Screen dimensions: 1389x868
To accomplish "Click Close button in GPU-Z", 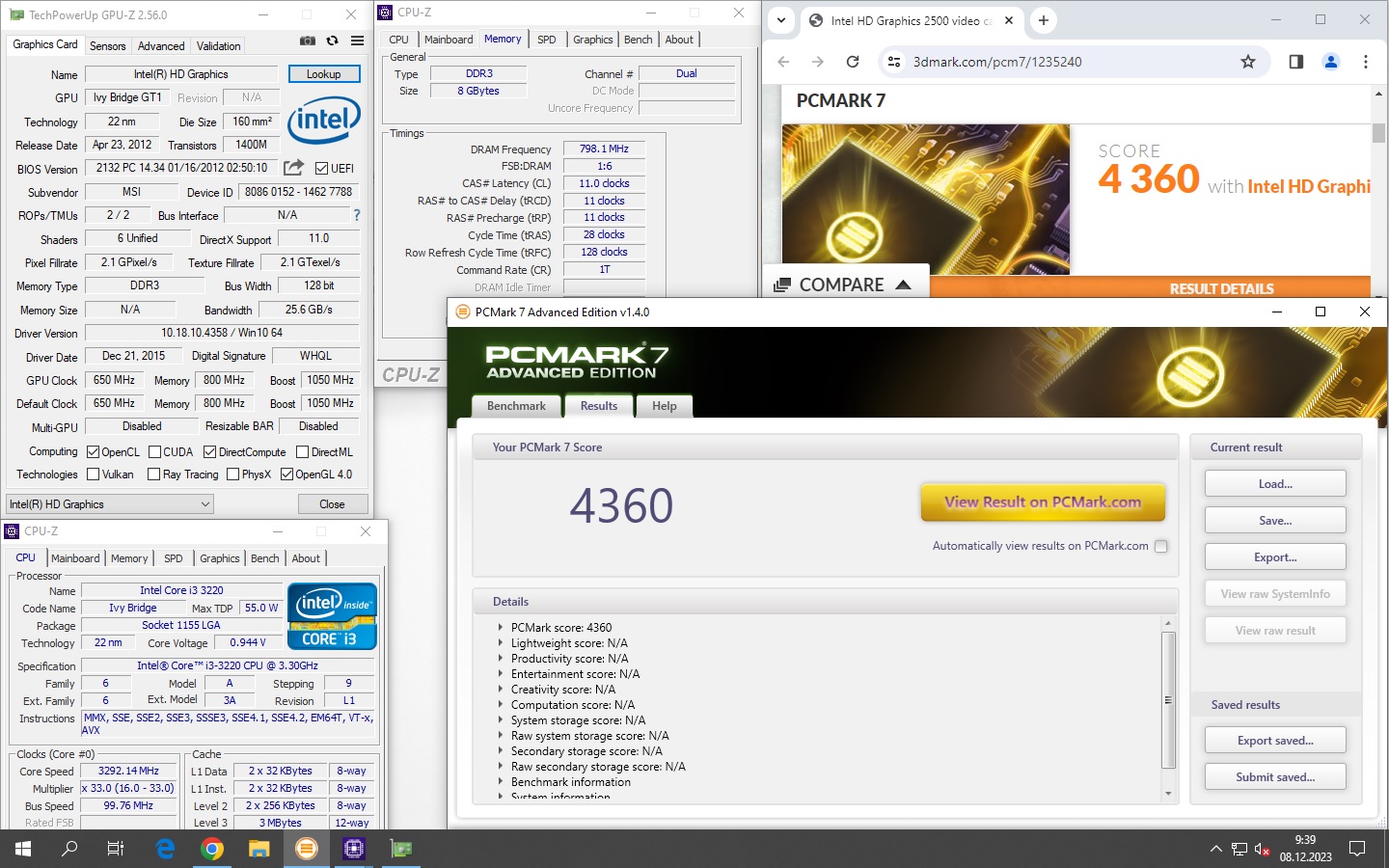I will [x=332, y=504].
